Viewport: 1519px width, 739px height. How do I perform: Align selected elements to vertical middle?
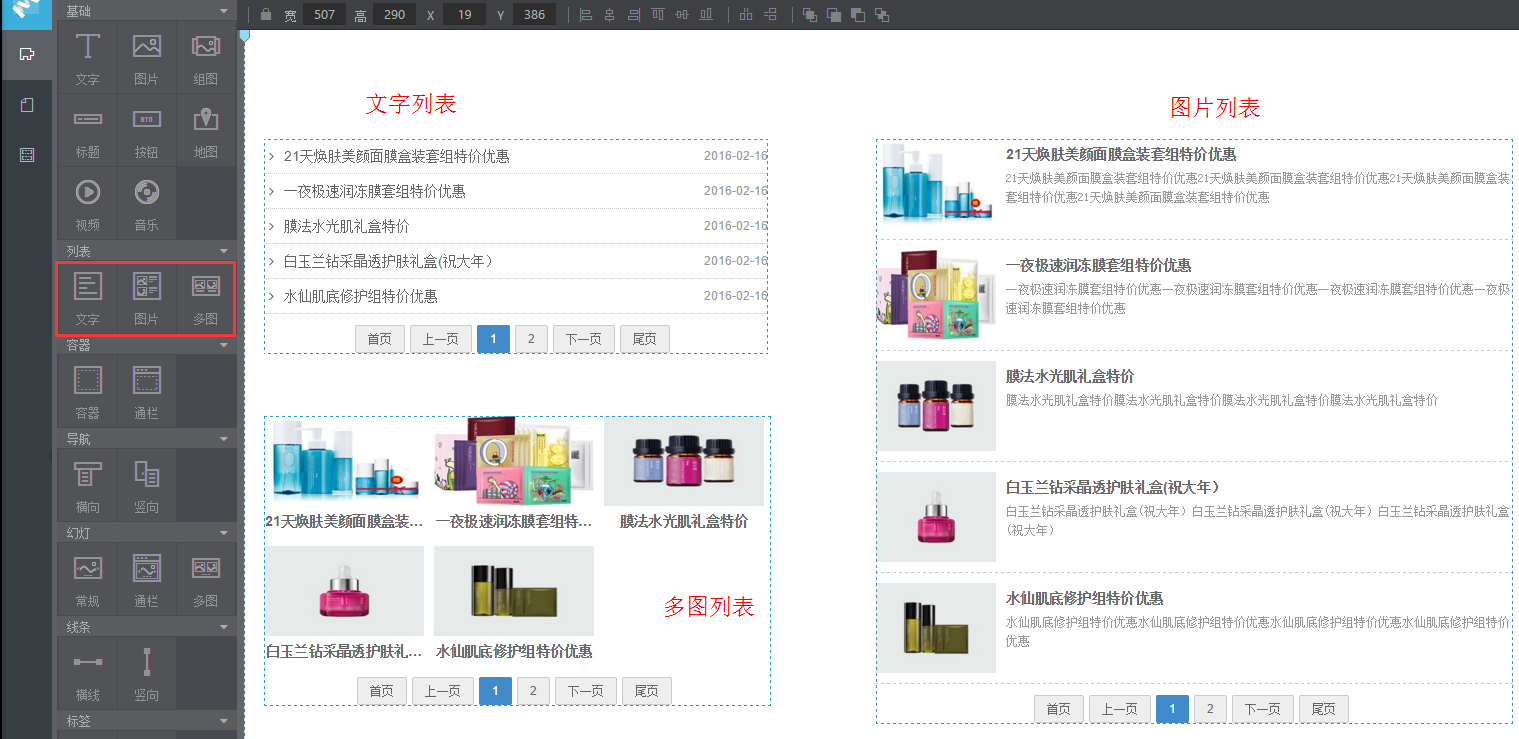point(682,15)
